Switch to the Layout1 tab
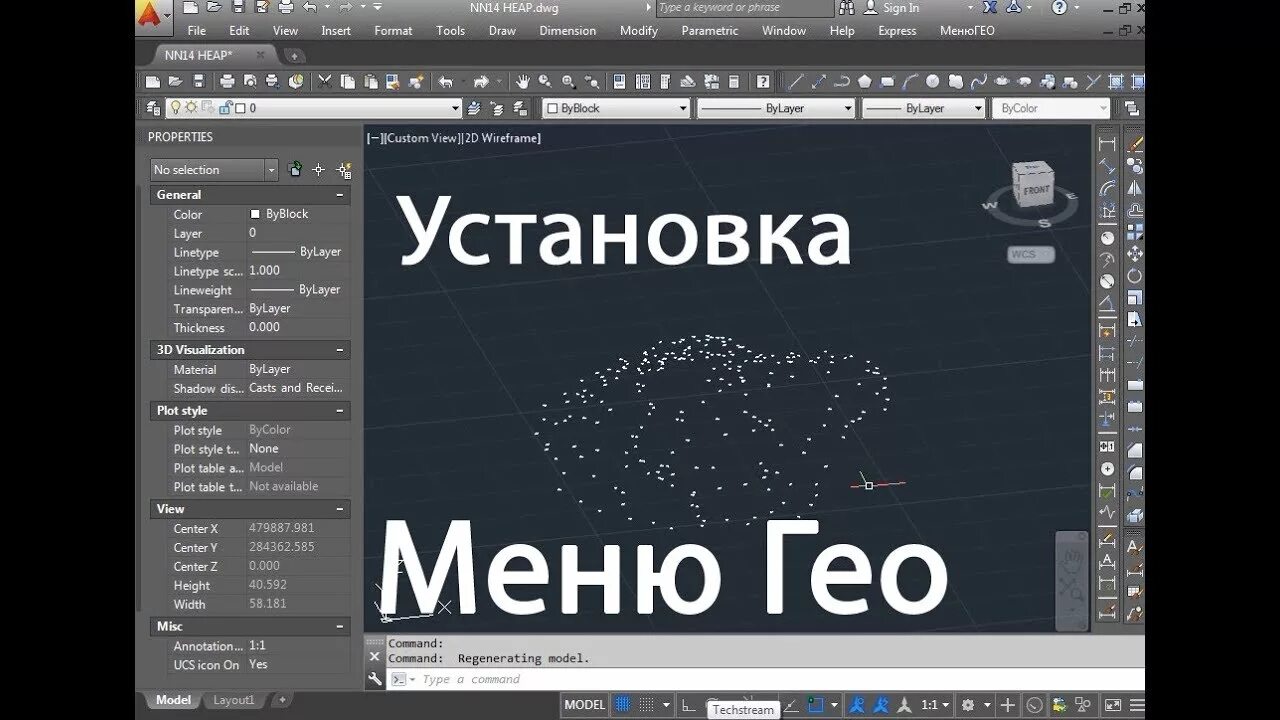 (x=234, y=700)
